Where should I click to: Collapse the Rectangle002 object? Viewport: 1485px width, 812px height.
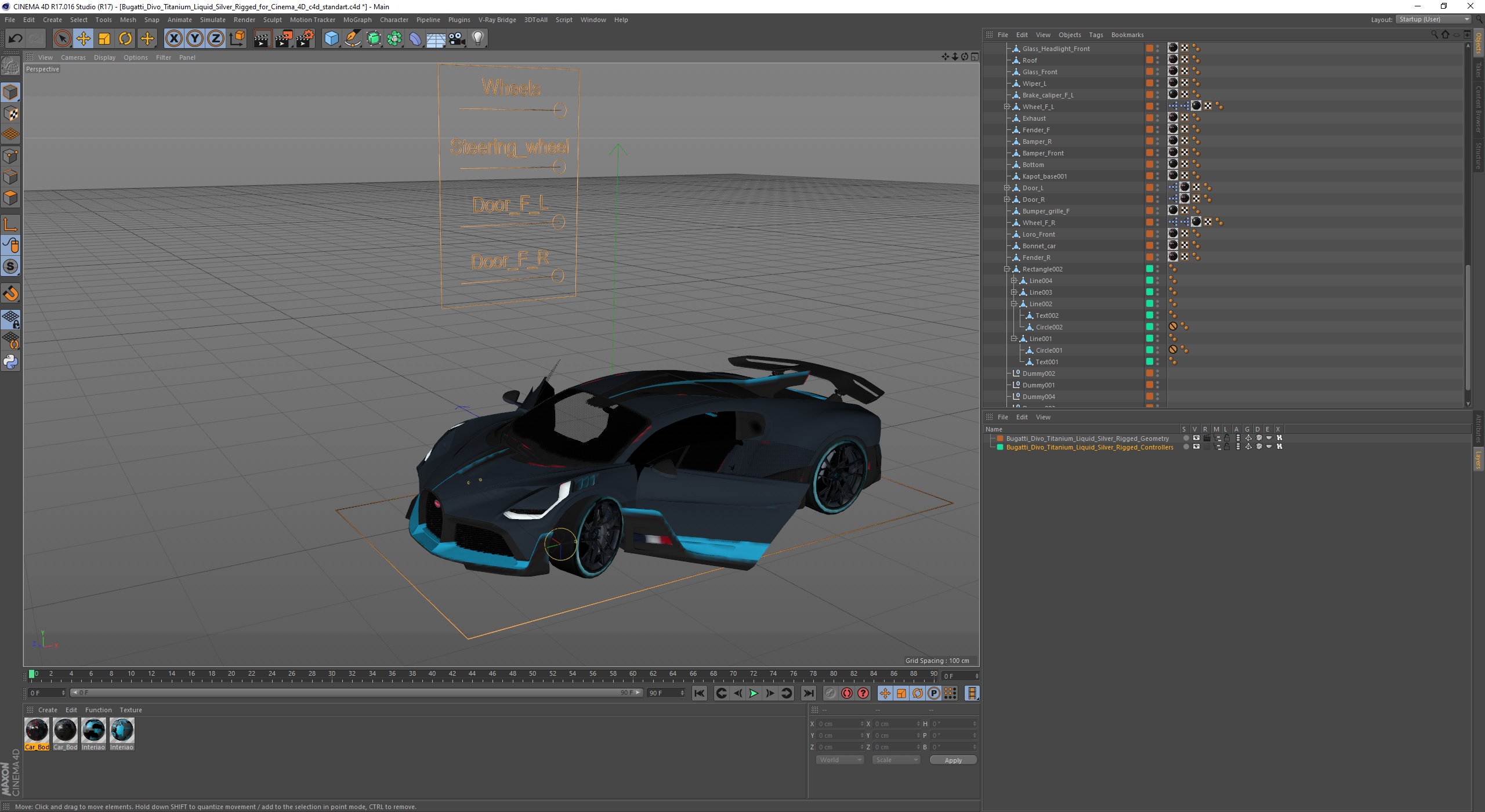click(x=1007, y=269)
